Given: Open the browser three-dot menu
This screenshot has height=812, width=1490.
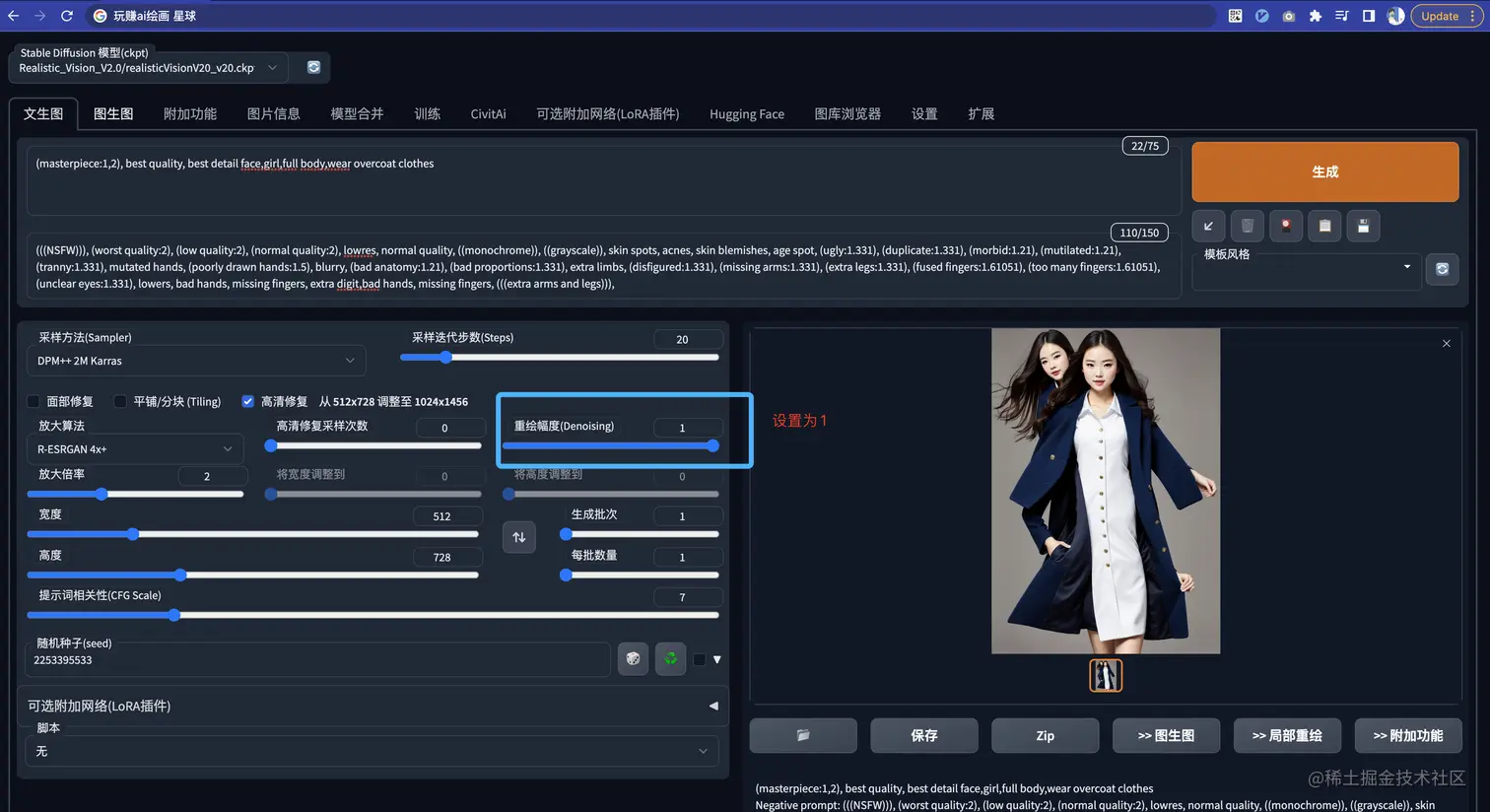Looking at the screenshot, I should click(x=1472, y=16).
